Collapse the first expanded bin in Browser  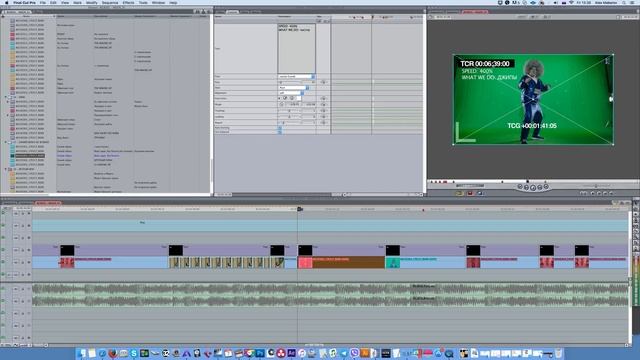[6, 97]
